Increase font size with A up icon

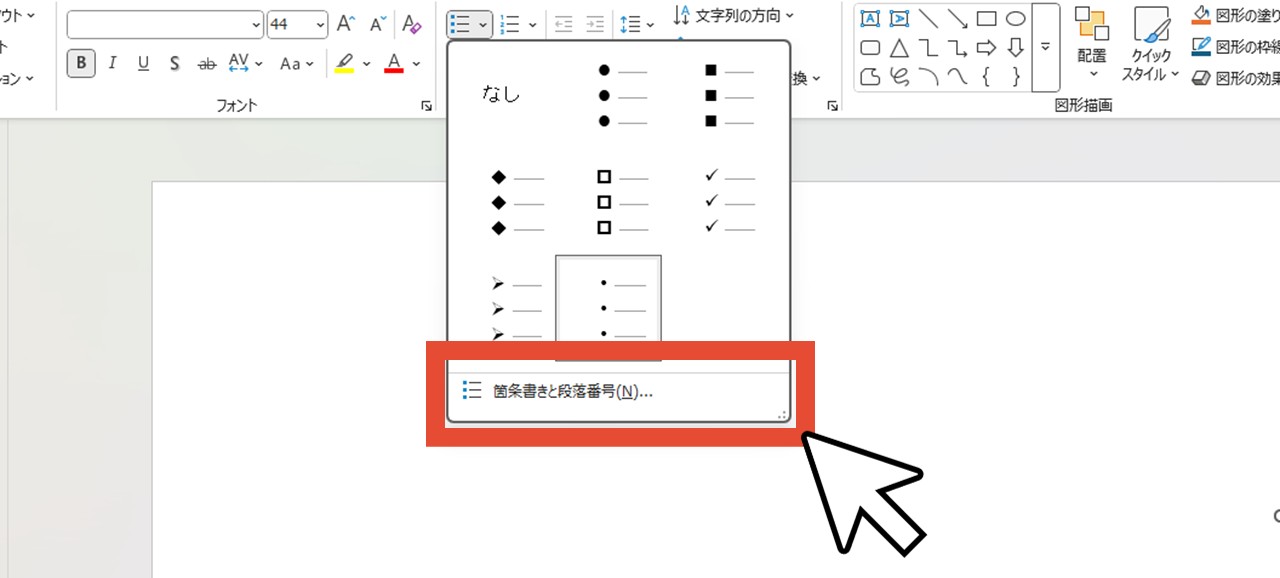point(346,24)
